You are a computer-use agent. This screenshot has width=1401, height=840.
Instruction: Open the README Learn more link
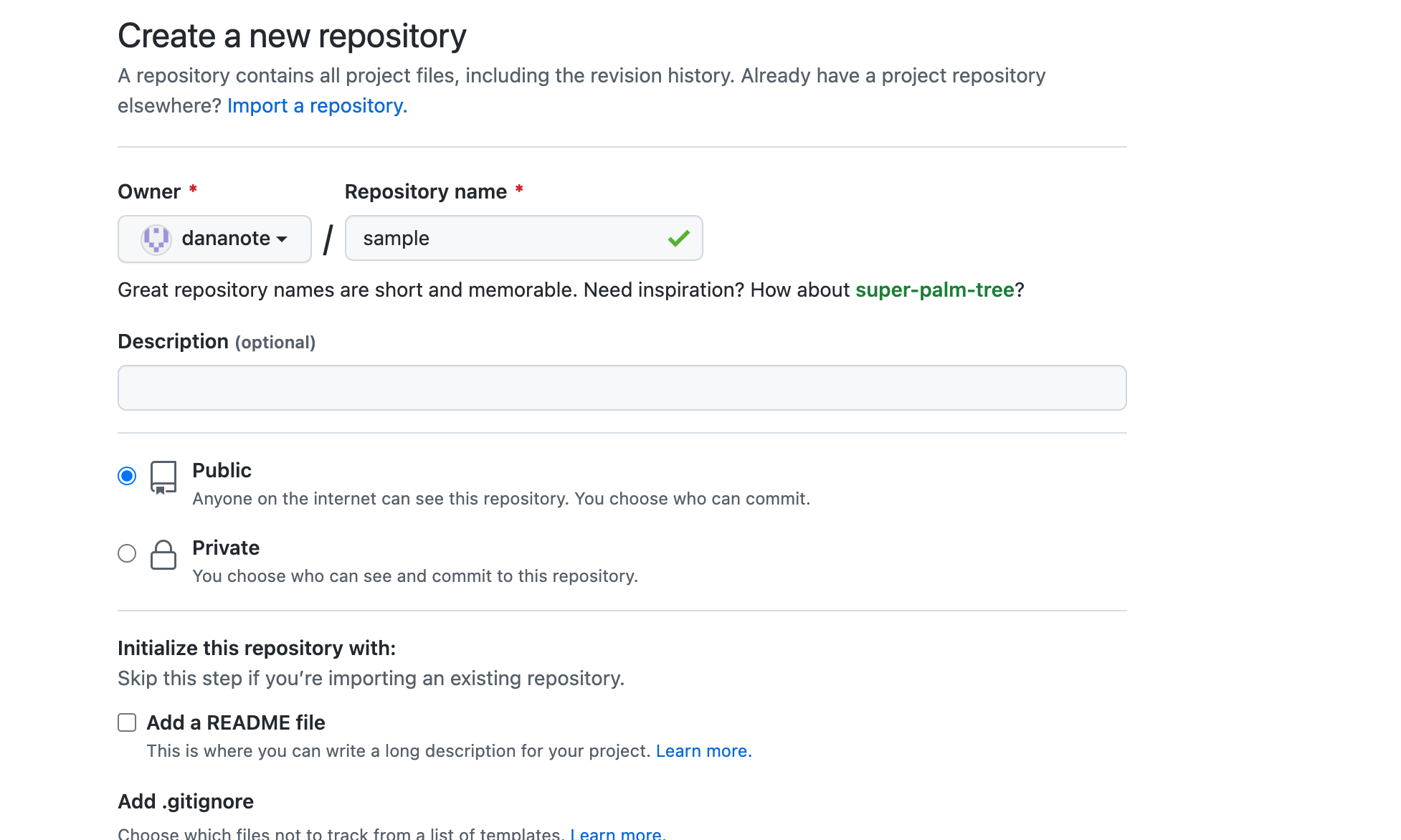[x=703, y=751]
